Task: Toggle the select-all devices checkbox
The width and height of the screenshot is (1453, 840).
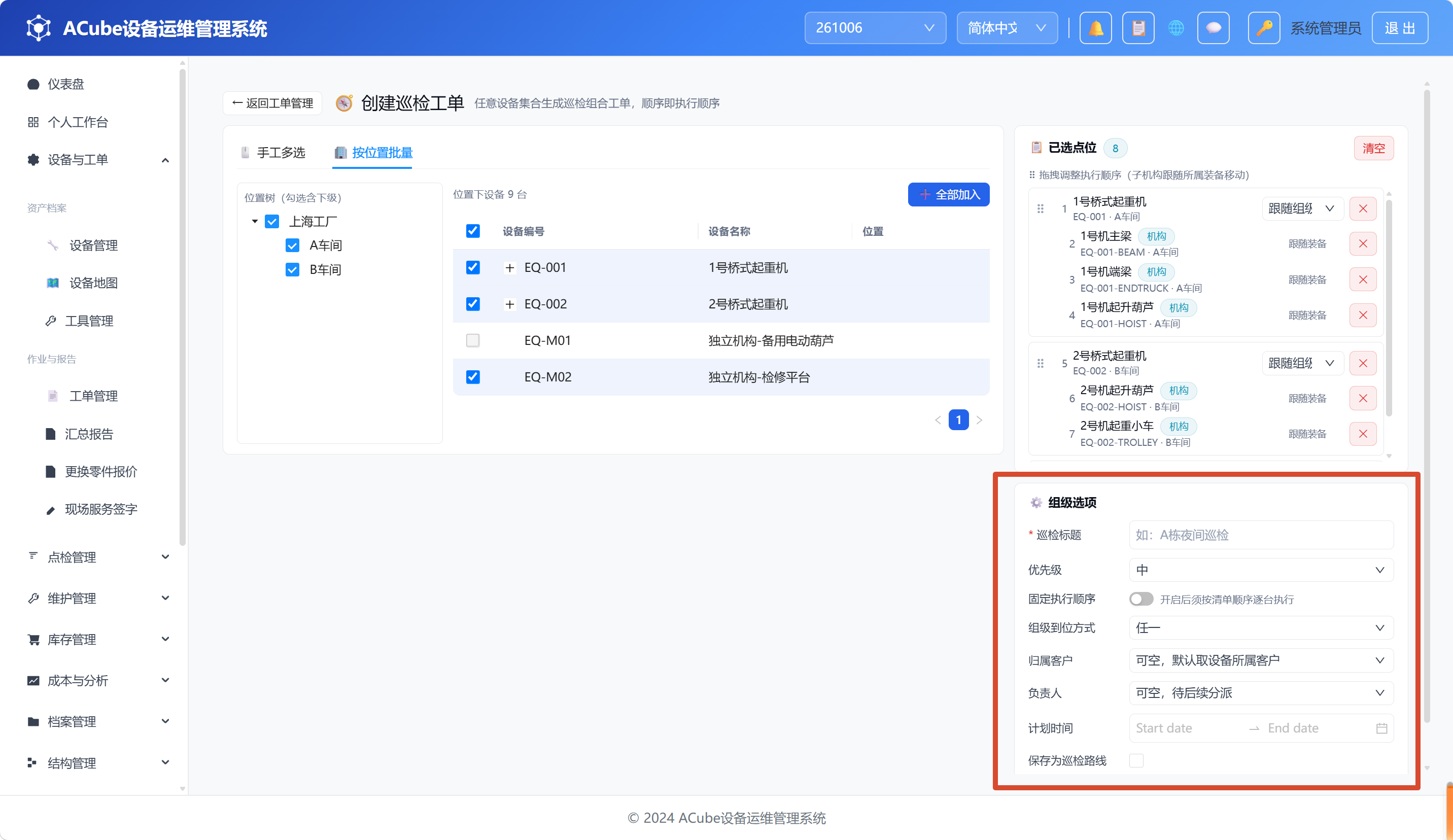Action: [473, 231]
